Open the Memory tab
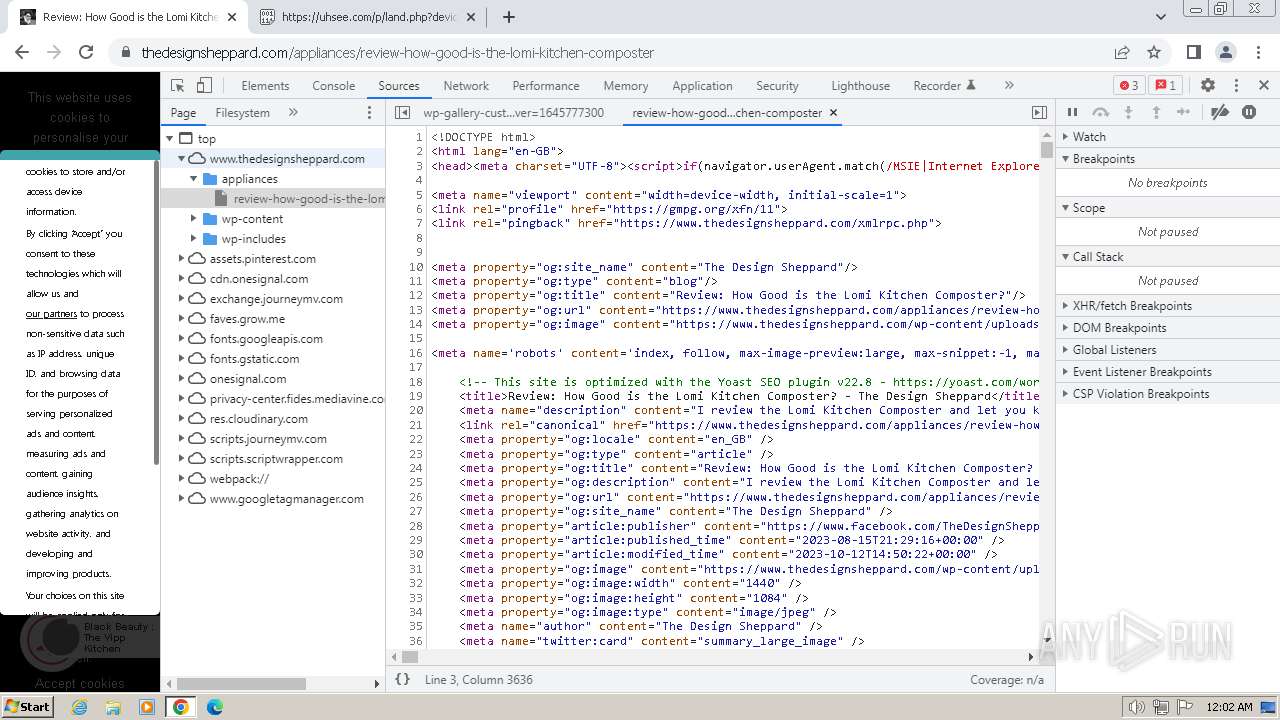Screen dimensions: 1280x720 [x=626, y=86]
